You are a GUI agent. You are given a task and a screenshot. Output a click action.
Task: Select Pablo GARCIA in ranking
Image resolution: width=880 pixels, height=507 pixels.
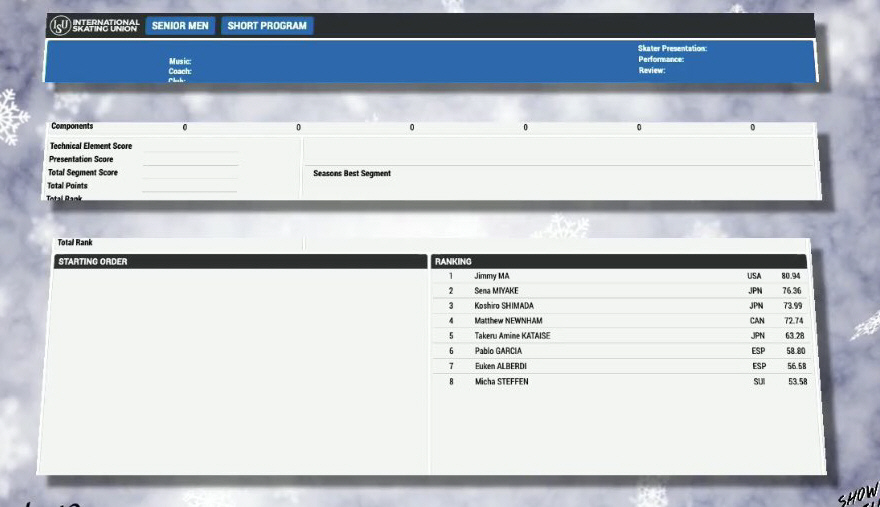(498, 351)
